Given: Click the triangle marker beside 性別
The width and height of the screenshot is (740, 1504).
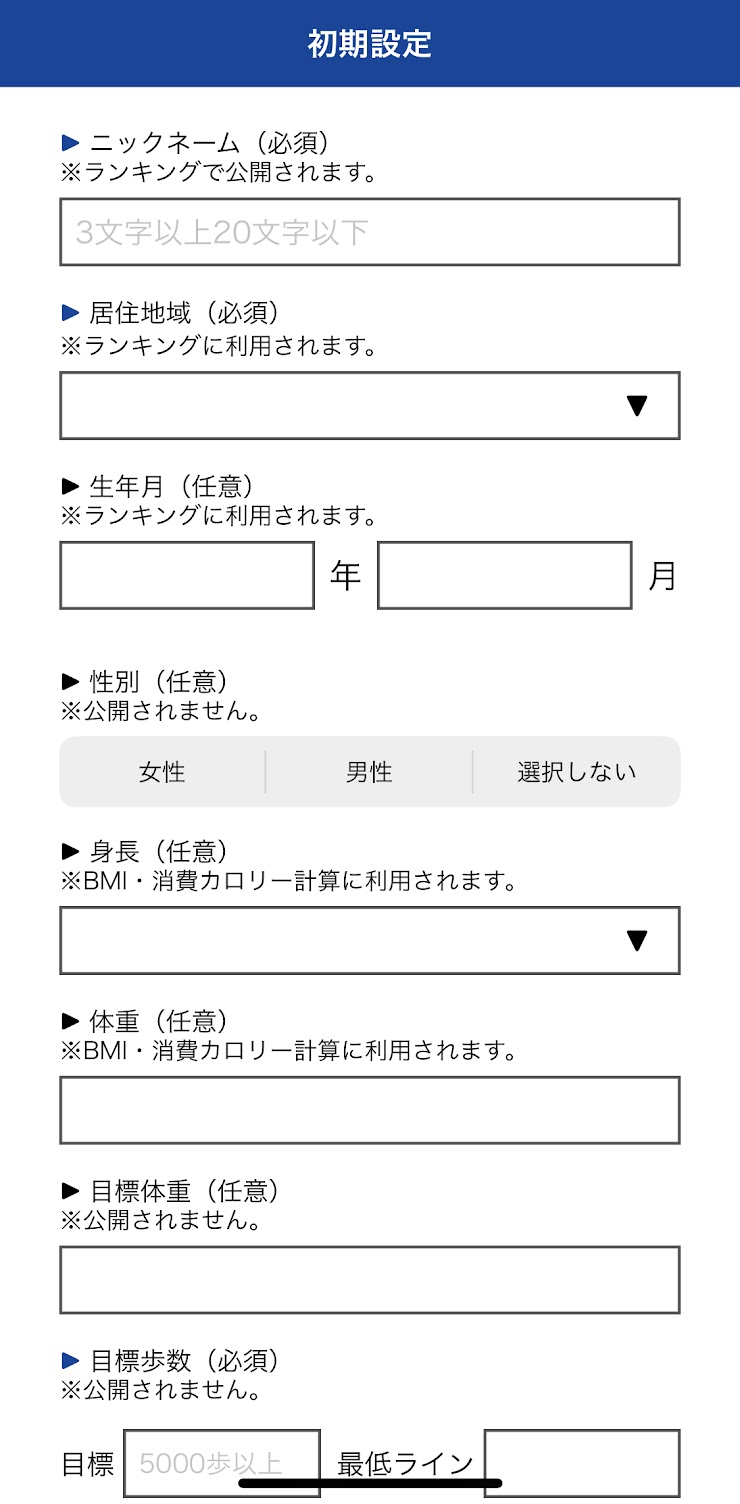Looking at the screenshot, I should click(x=70, y=682).
